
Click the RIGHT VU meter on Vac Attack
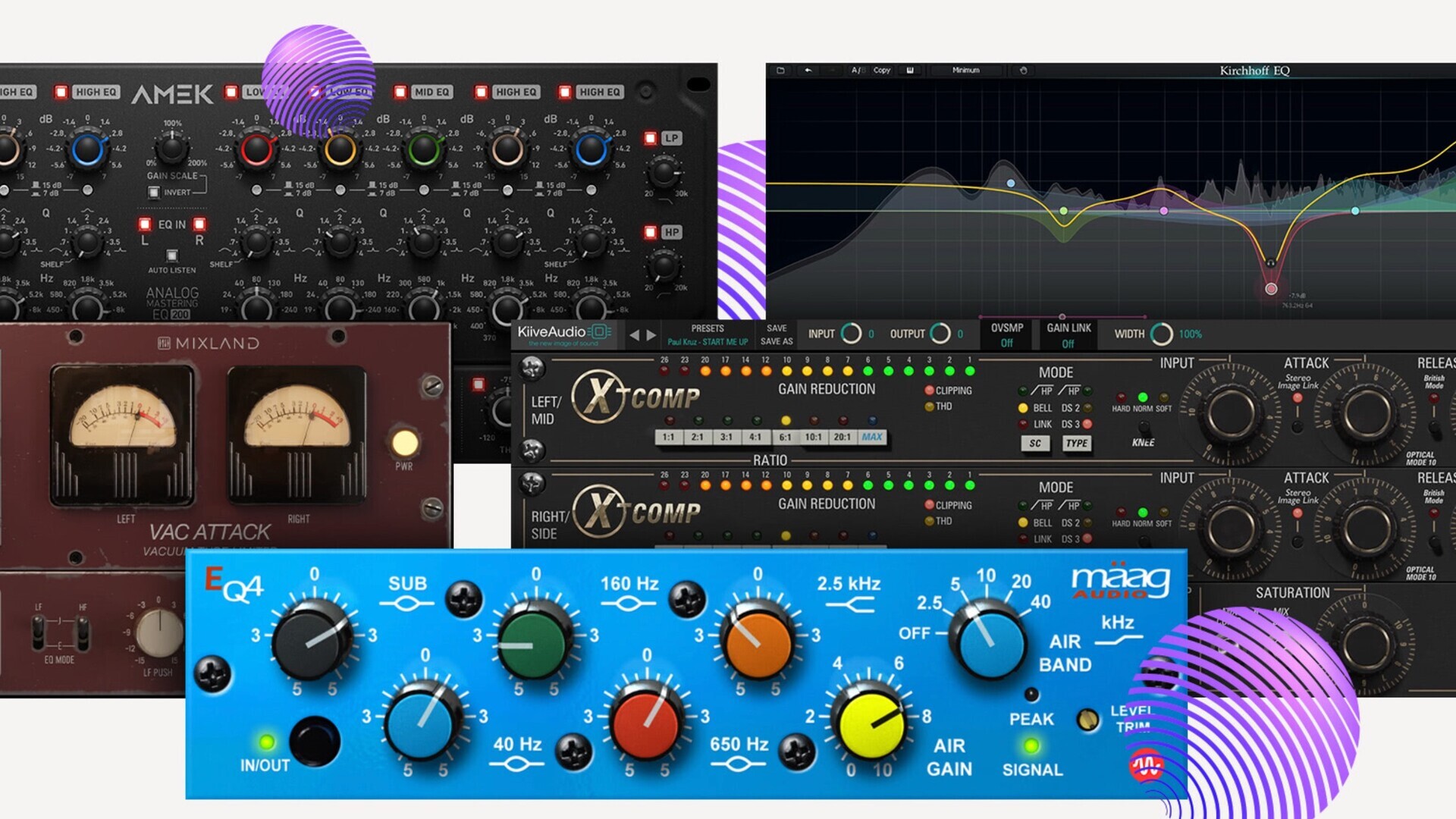tap(297, 436)
